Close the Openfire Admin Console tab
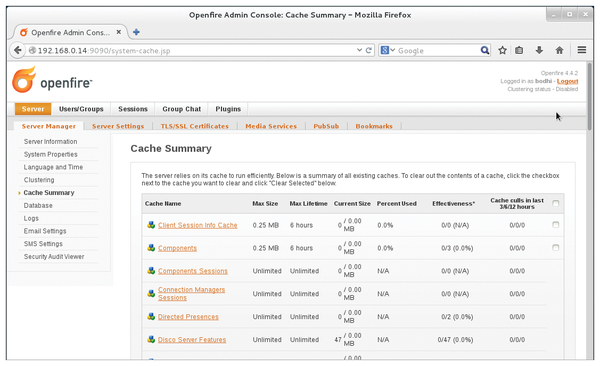The image size is (600, 366). tap(119, 32)
